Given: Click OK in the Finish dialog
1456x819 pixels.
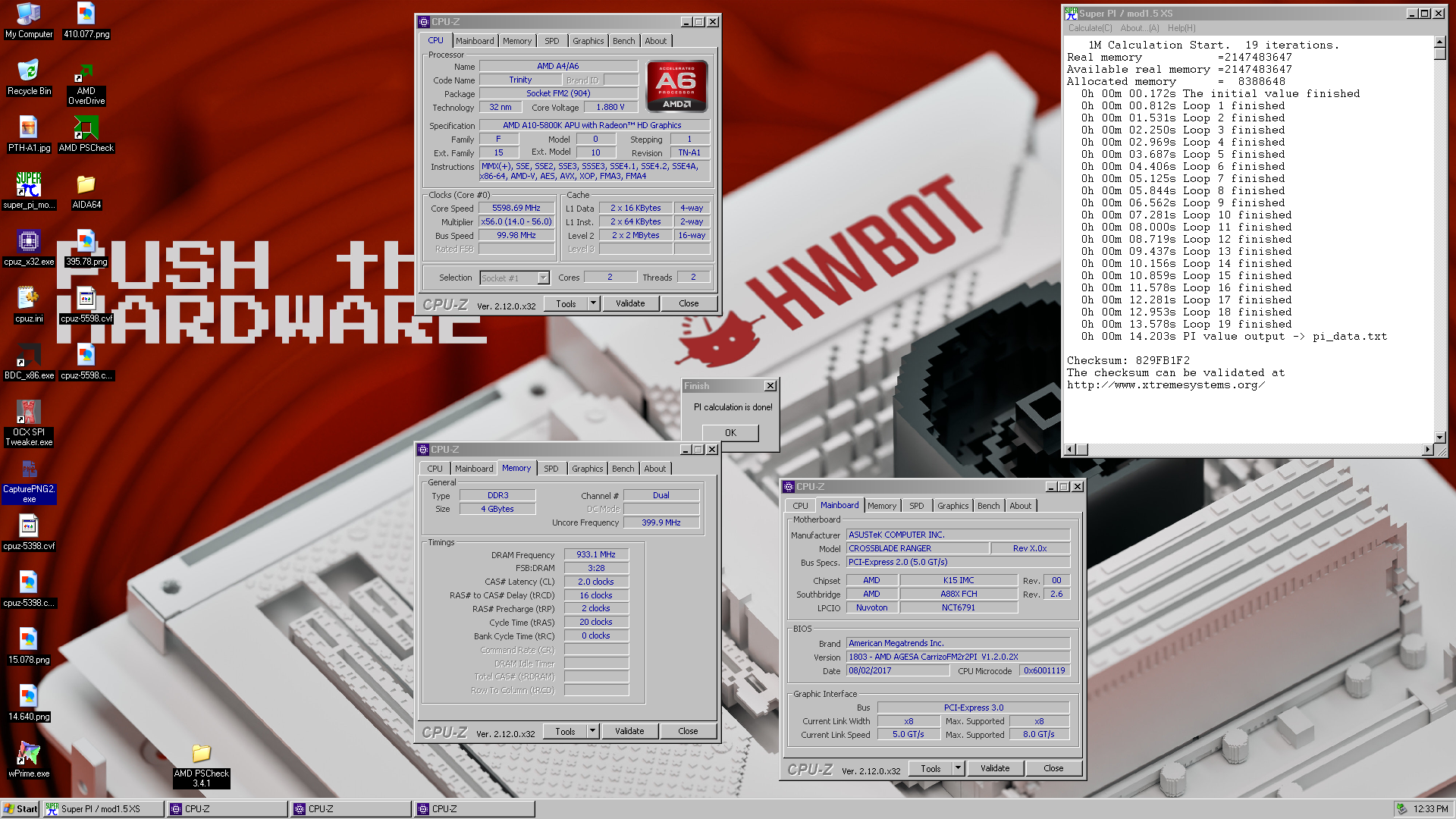Looking at the screenshot, I should coord(730,433).
